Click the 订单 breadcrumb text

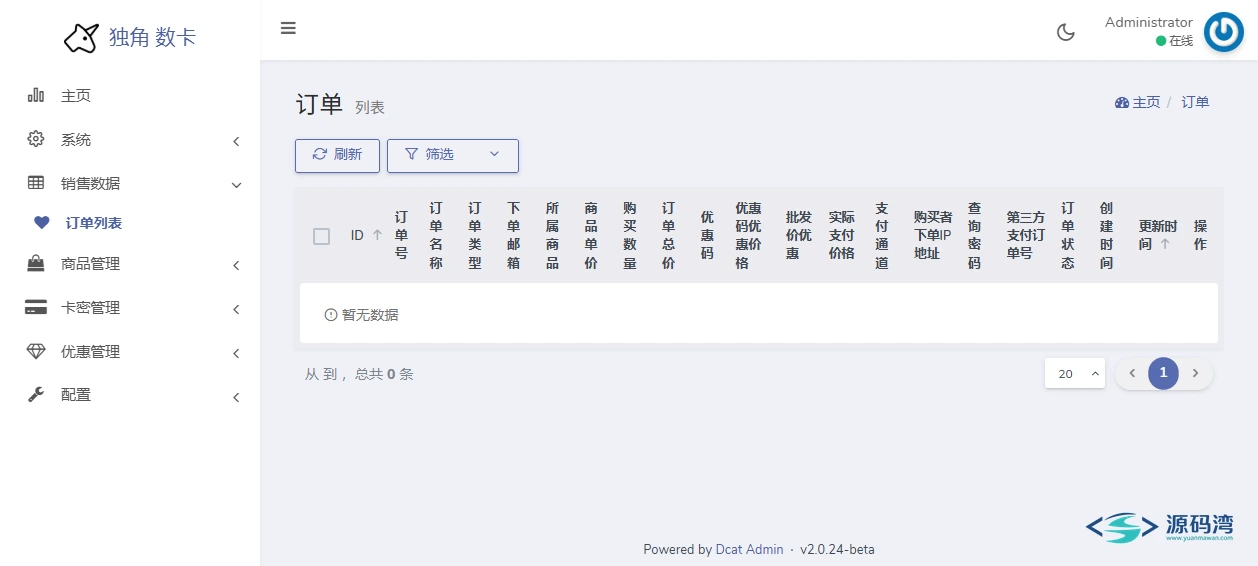pos(1195,102)
